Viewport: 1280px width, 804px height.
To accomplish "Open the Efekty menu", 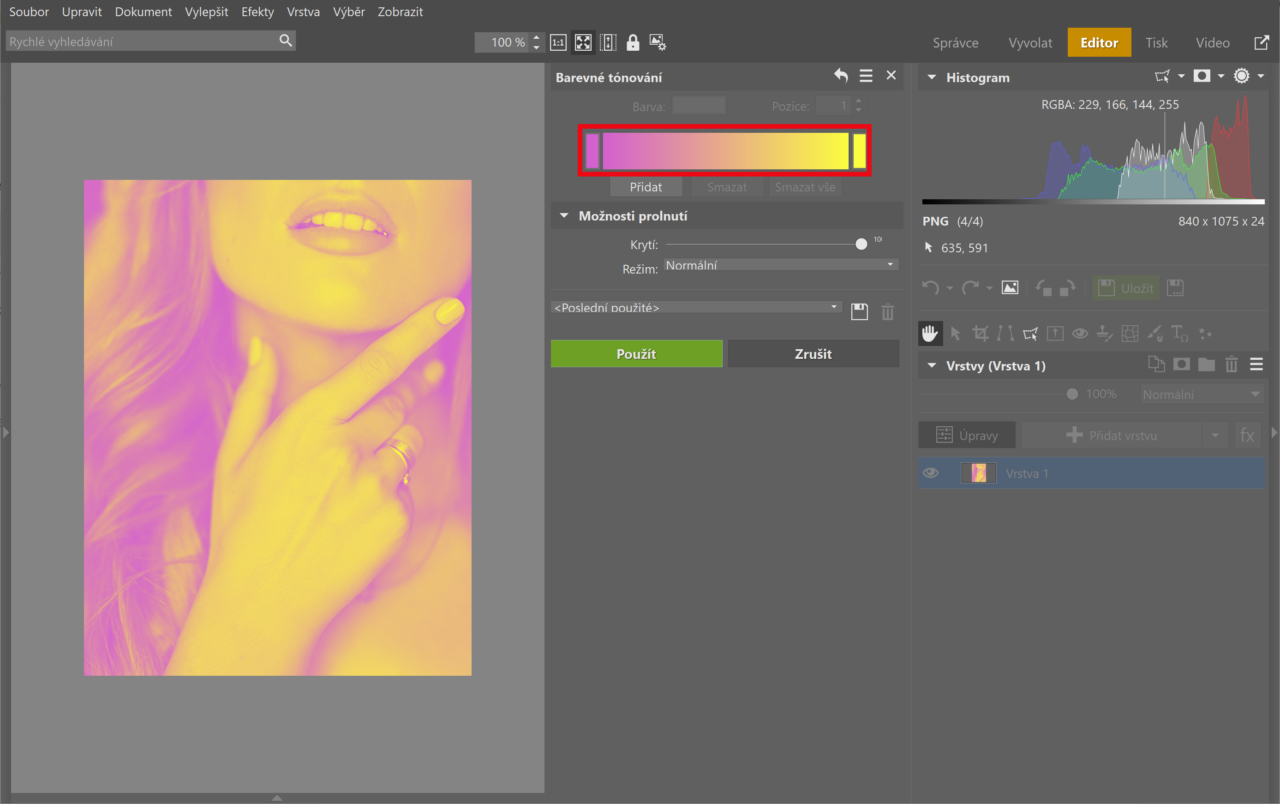I will pyautogui.click(x=258, y=12).
